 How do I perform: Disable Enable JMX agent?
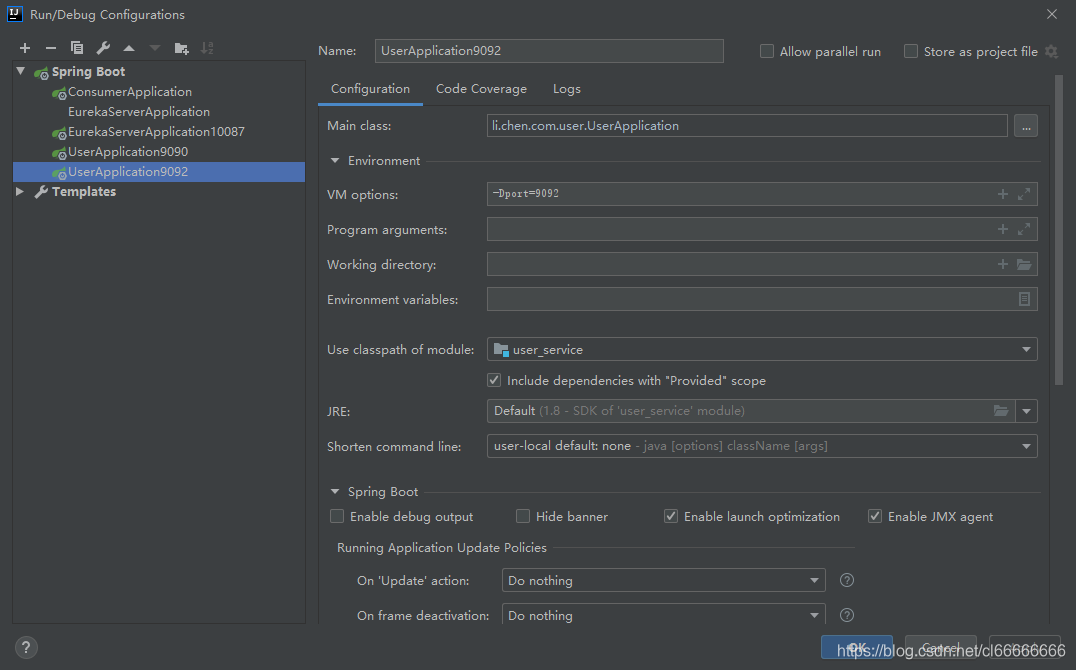click(875, 516)
